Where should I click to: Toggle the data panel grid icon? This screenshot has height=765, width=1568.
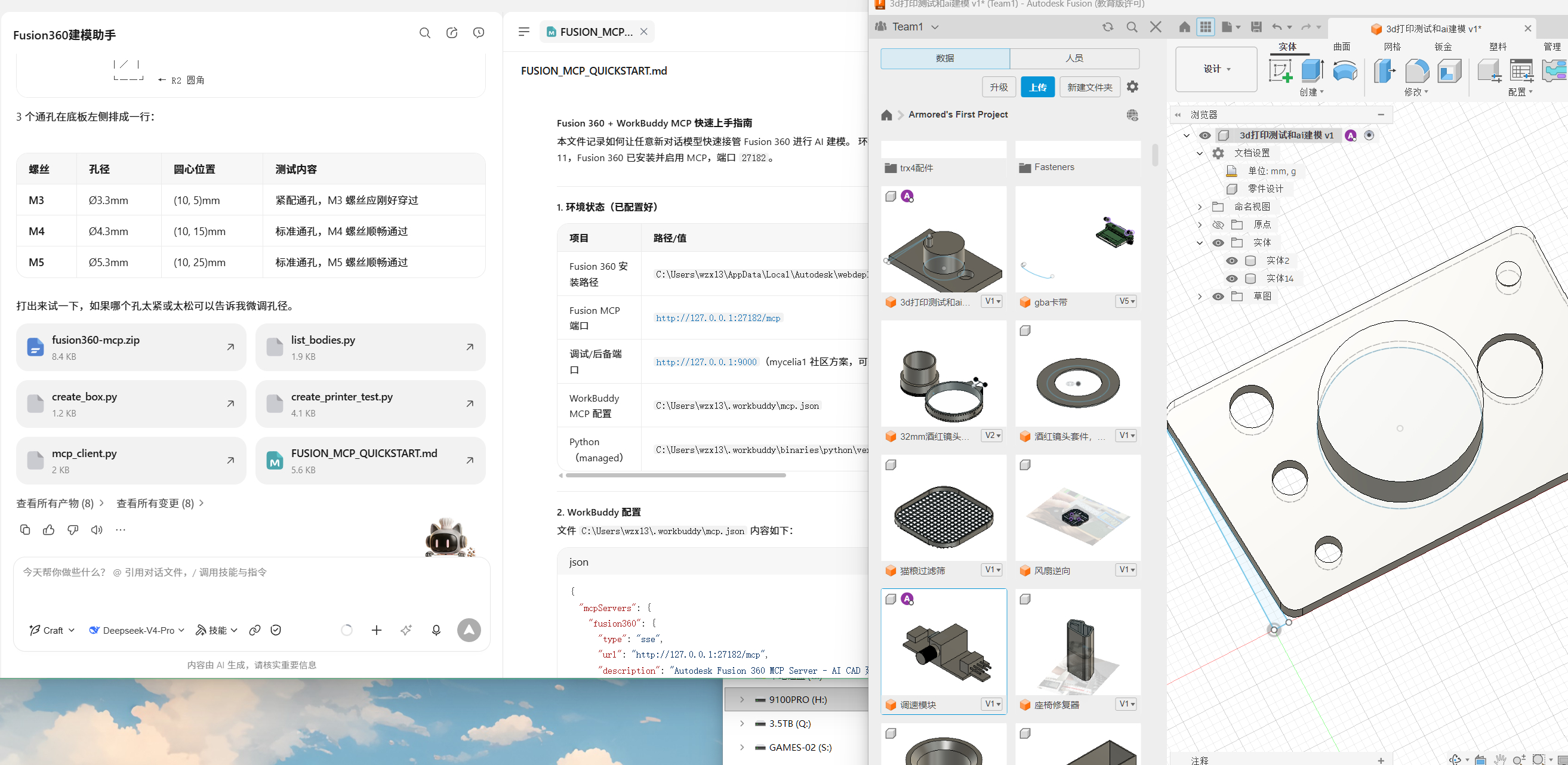click(1205, 27)
